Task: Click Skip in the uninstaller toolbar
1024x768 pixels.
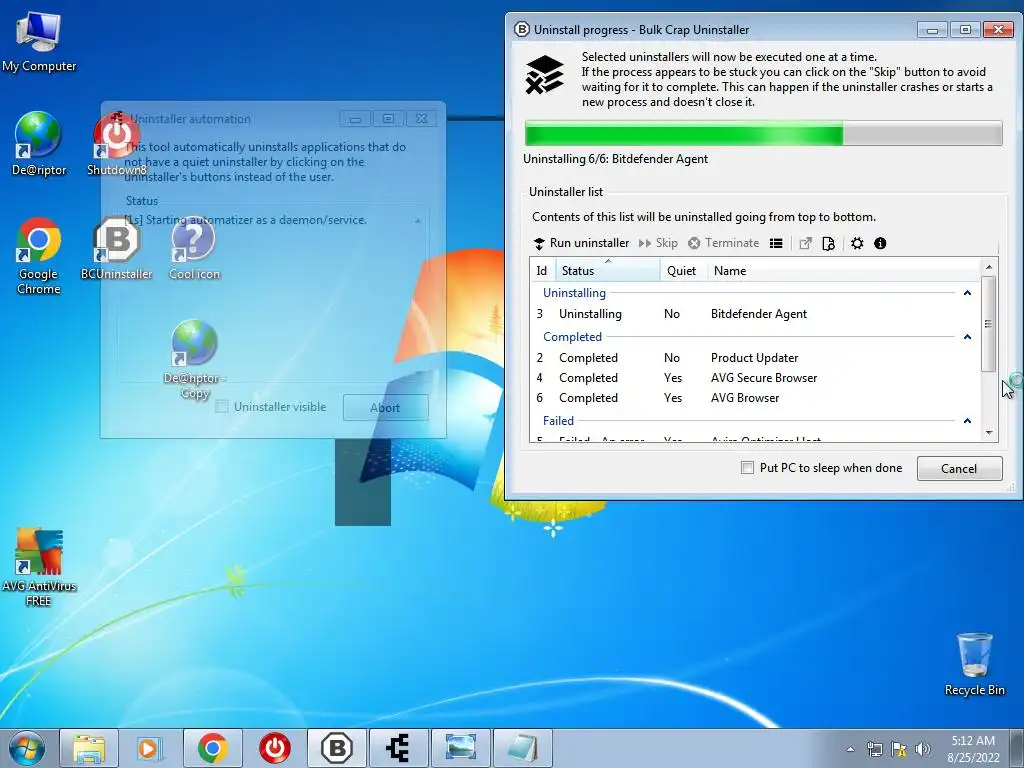Action: tap(658, 243)
